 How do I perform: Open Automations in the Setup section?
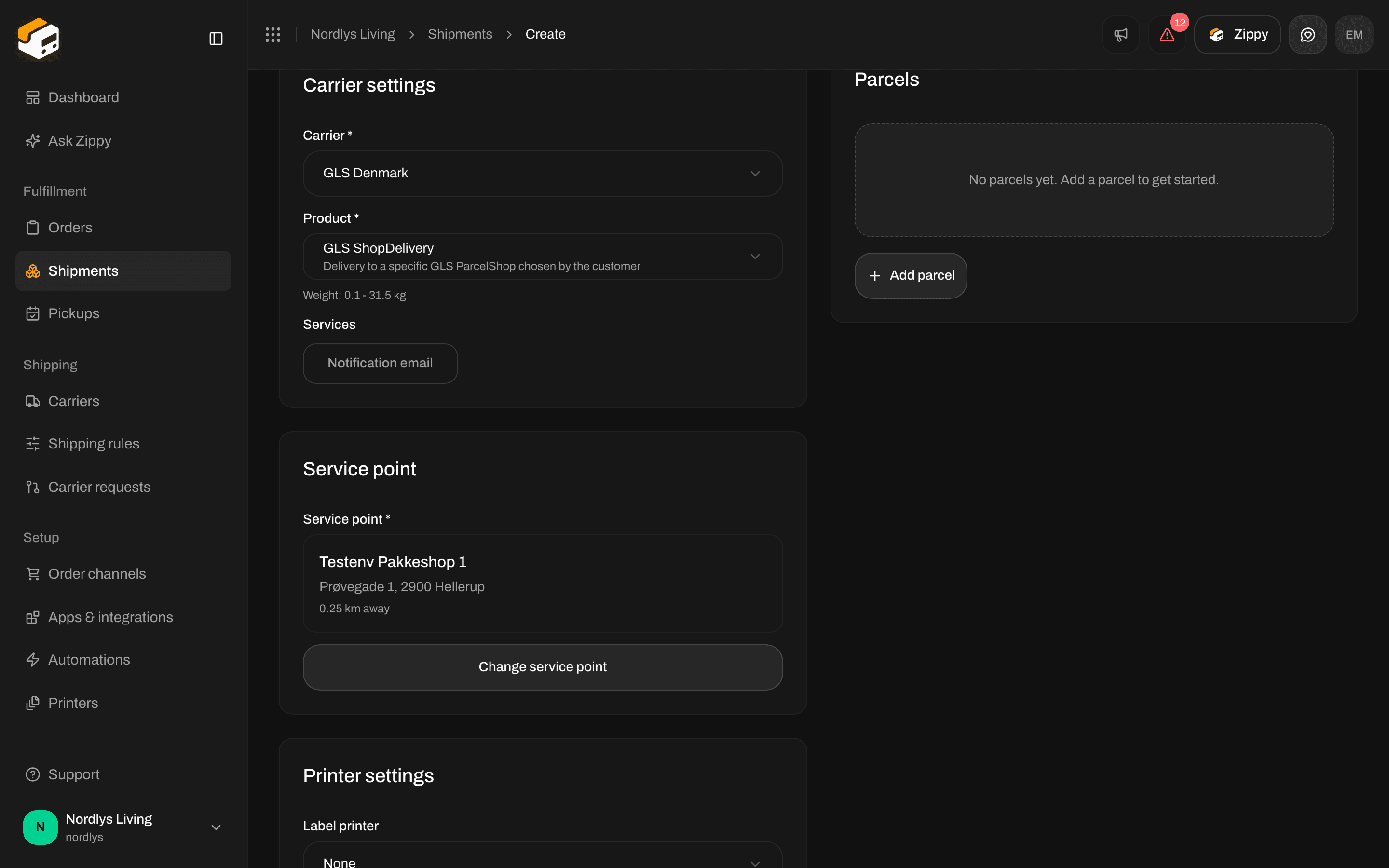123,660
